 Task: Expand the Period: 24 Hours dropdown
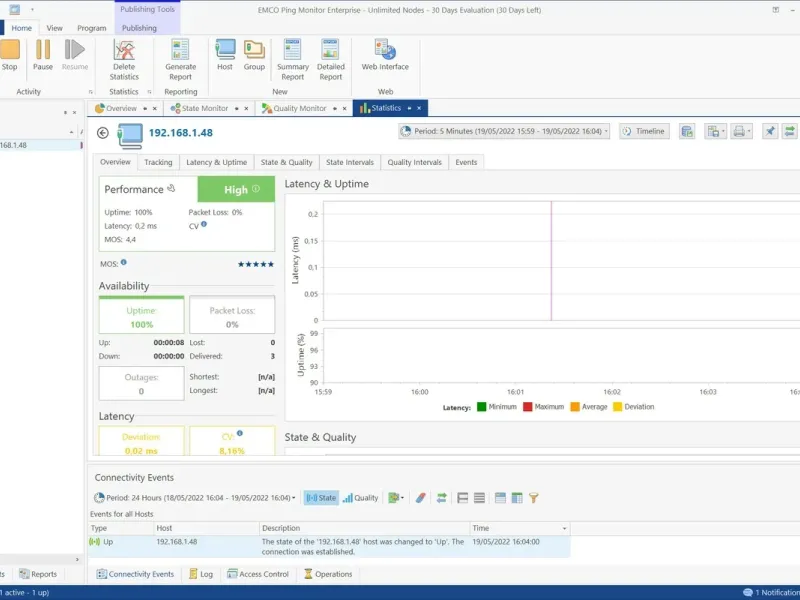(195, 497)
